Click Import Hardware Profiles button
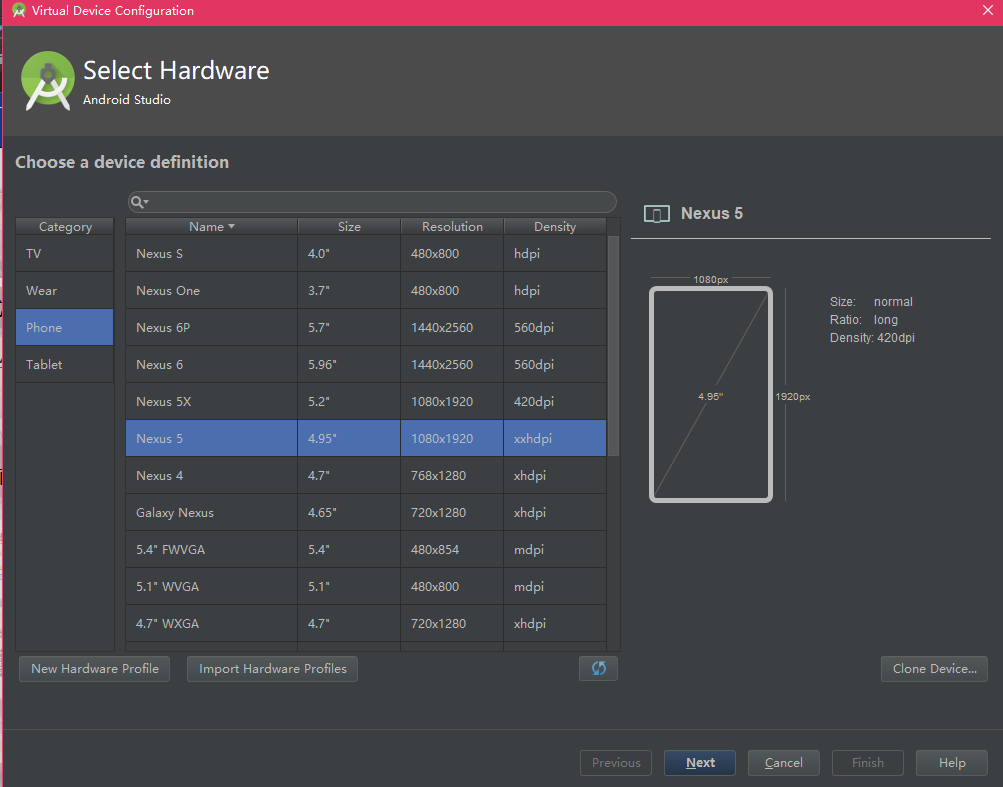Viewport: 1003px width, 787px height. click(x=272, y=669)
